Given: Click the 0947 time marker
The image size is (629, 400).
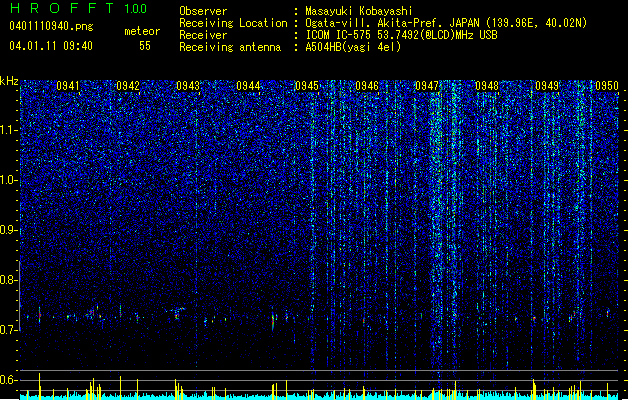Looking at the screenshot, I should 427,86.
